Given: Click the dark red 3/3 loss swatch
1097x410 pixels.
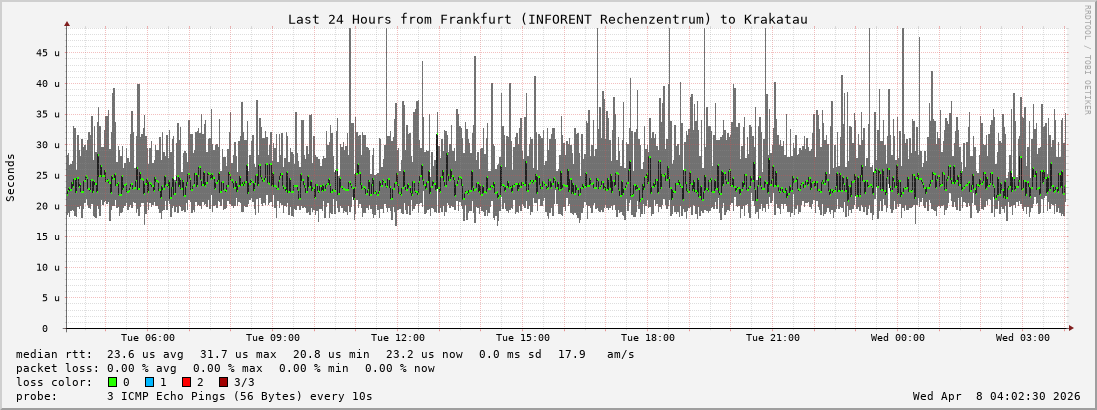Looking at the screenshot, I should coord(224,382).
